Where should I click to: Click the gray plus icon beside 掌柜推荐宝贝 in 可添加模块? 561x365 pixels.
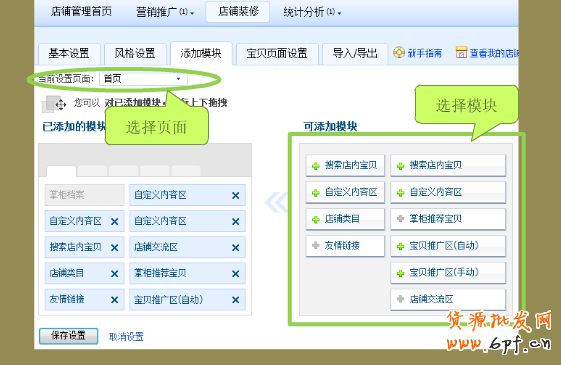400,218
